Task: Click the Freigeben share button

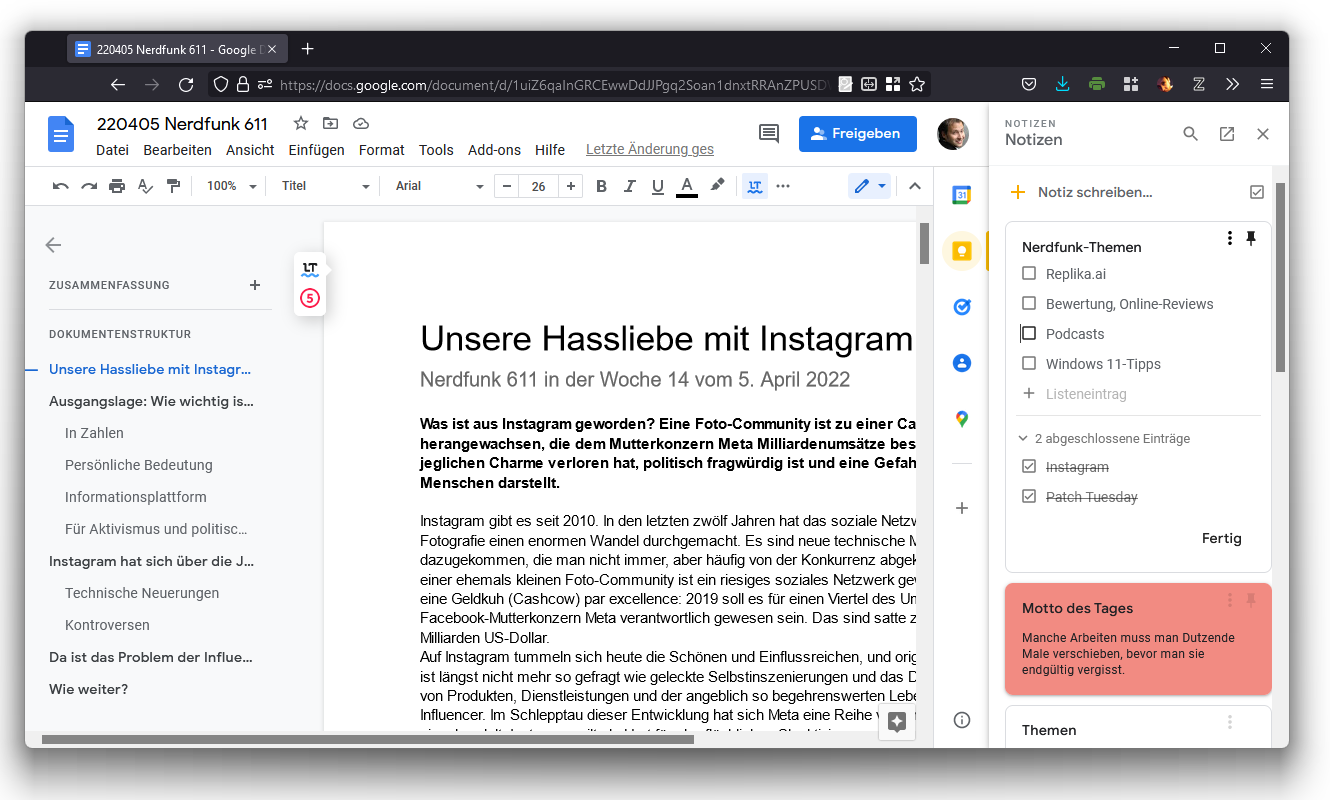Action: [857, 134]
